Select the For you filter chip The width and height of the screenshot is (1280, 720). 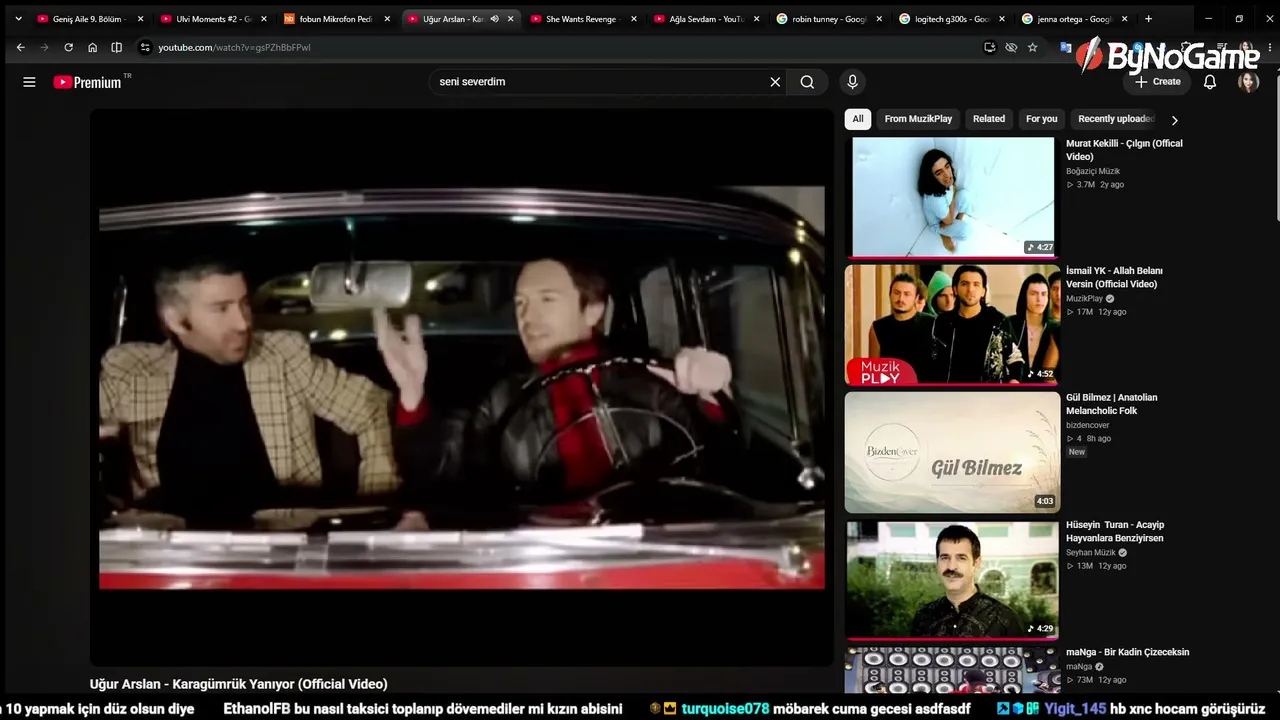point(1041,119)
